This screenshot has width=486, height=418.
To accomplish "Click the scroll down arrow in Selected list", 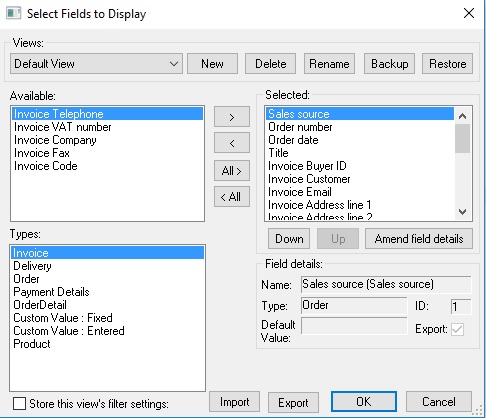I will click(x=462, y=212).
